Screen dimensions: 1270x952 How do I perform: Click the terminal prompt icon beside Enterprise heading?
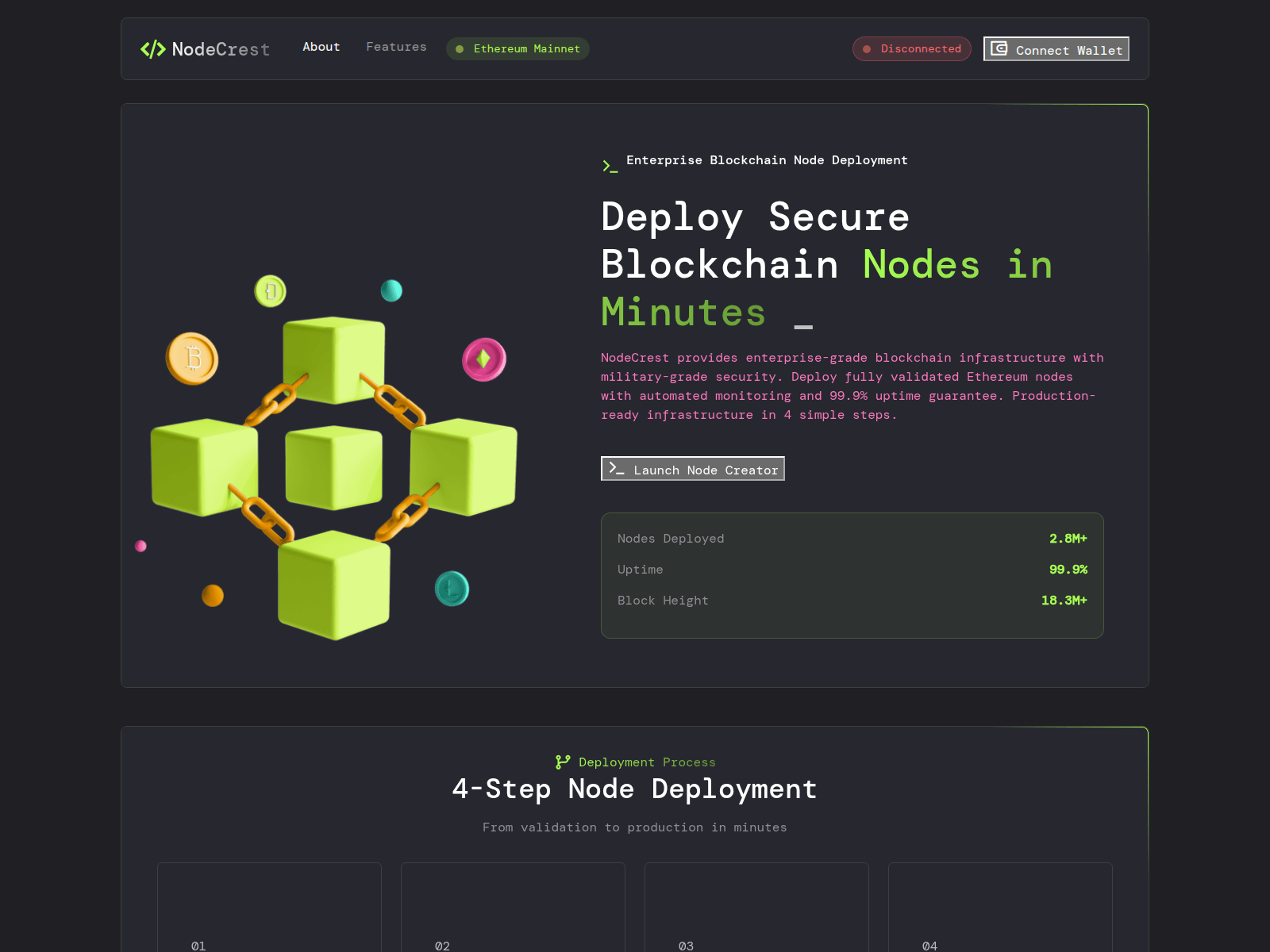pyautogui.click(x=610, y=166)
